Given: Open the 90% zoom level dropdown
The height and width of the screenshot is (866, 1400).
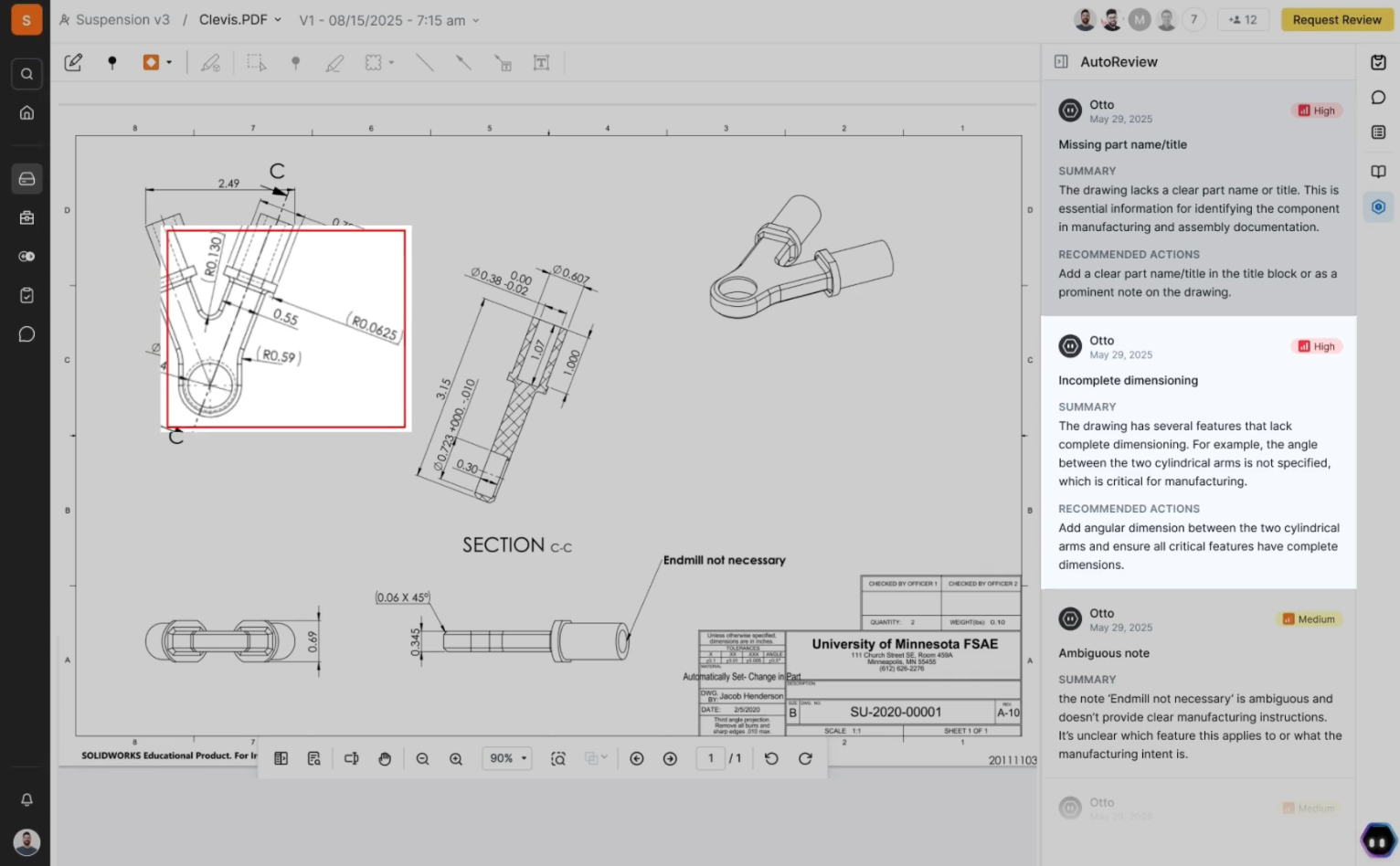Looking at the screenshot, I should click(507, 758).
